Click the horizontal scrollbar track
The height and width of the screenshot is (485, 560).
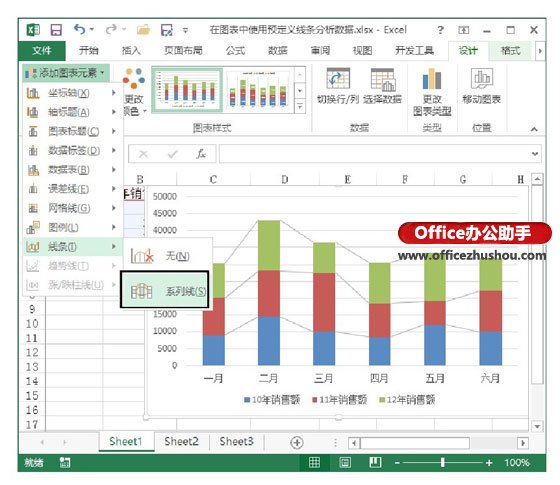(438, 443)
